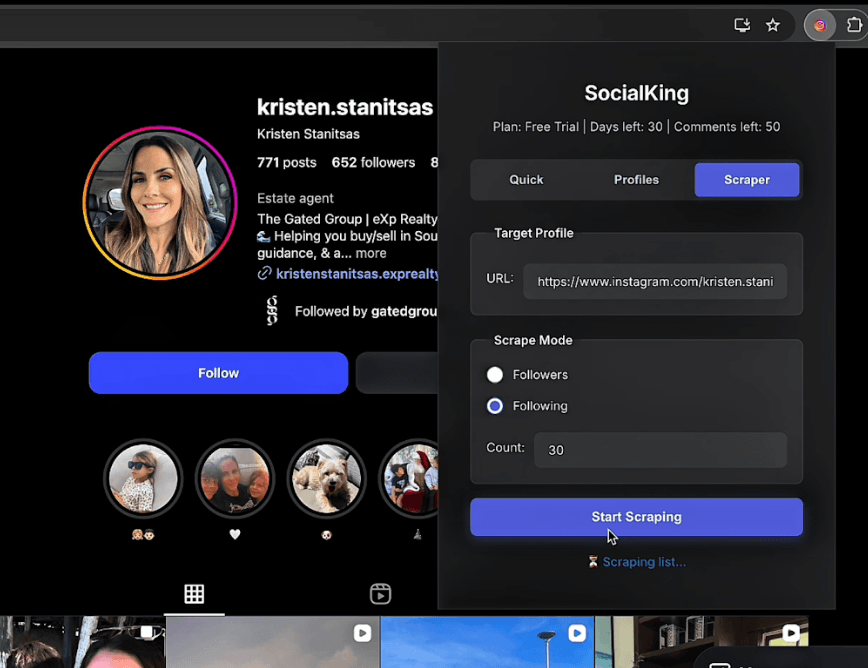Click the target profile URL field
This screenshot has height=668, width=868.
655,282
